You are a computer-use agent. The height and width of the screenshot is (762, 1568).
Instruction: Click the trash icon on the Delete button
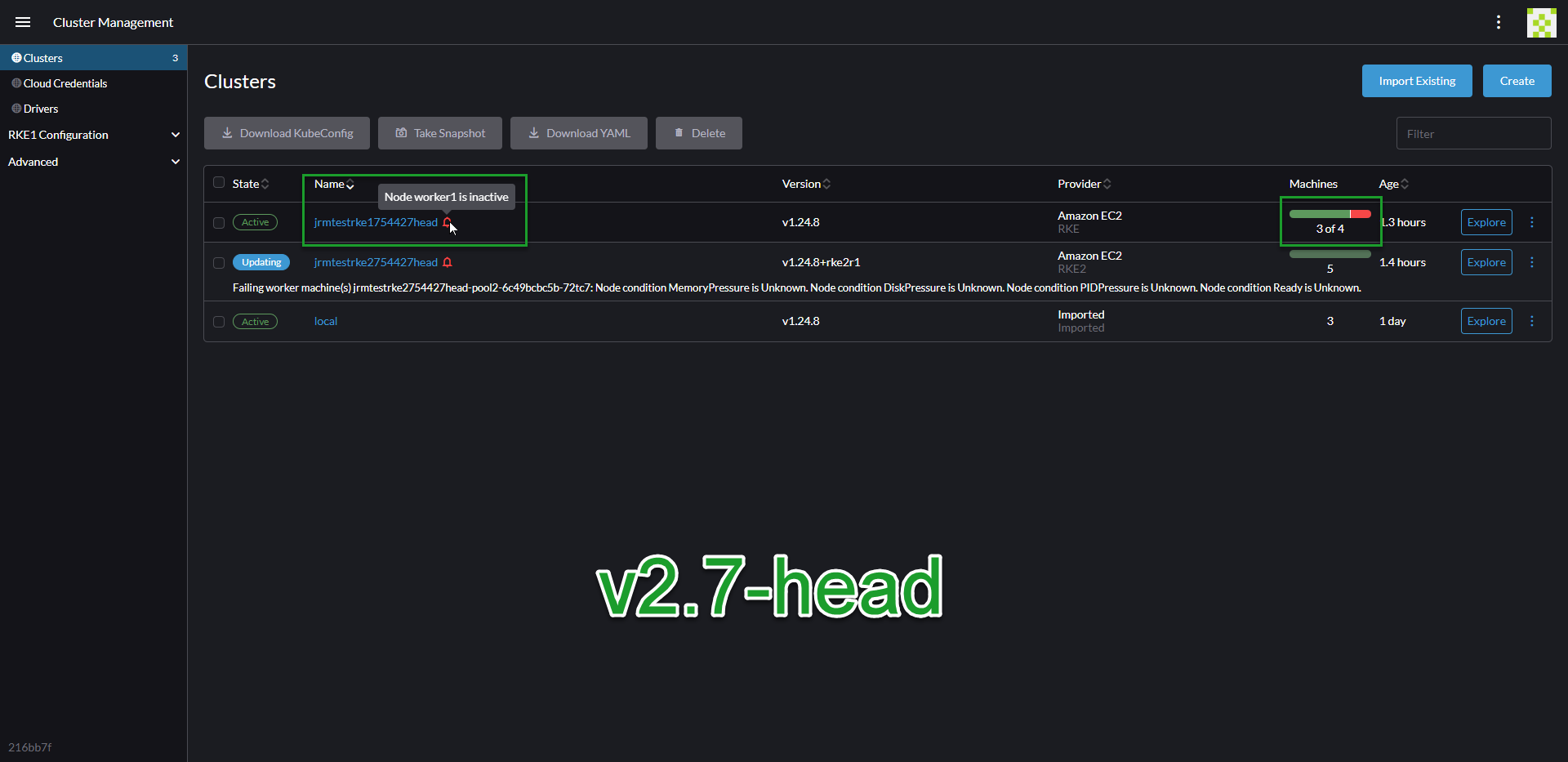click(x=678, y=132)
